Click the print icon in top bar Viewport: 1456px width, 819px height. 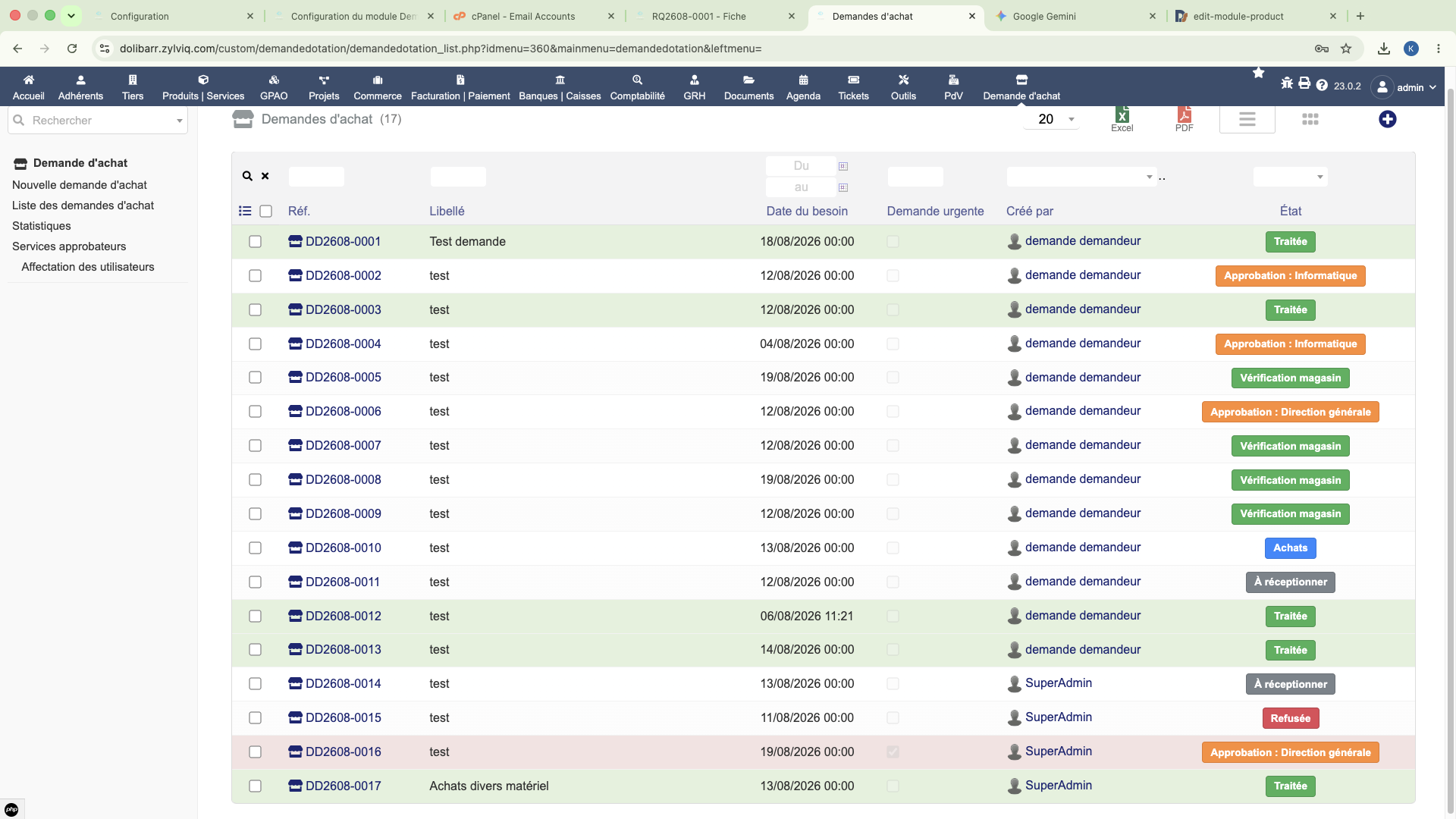pos(1304,83)
